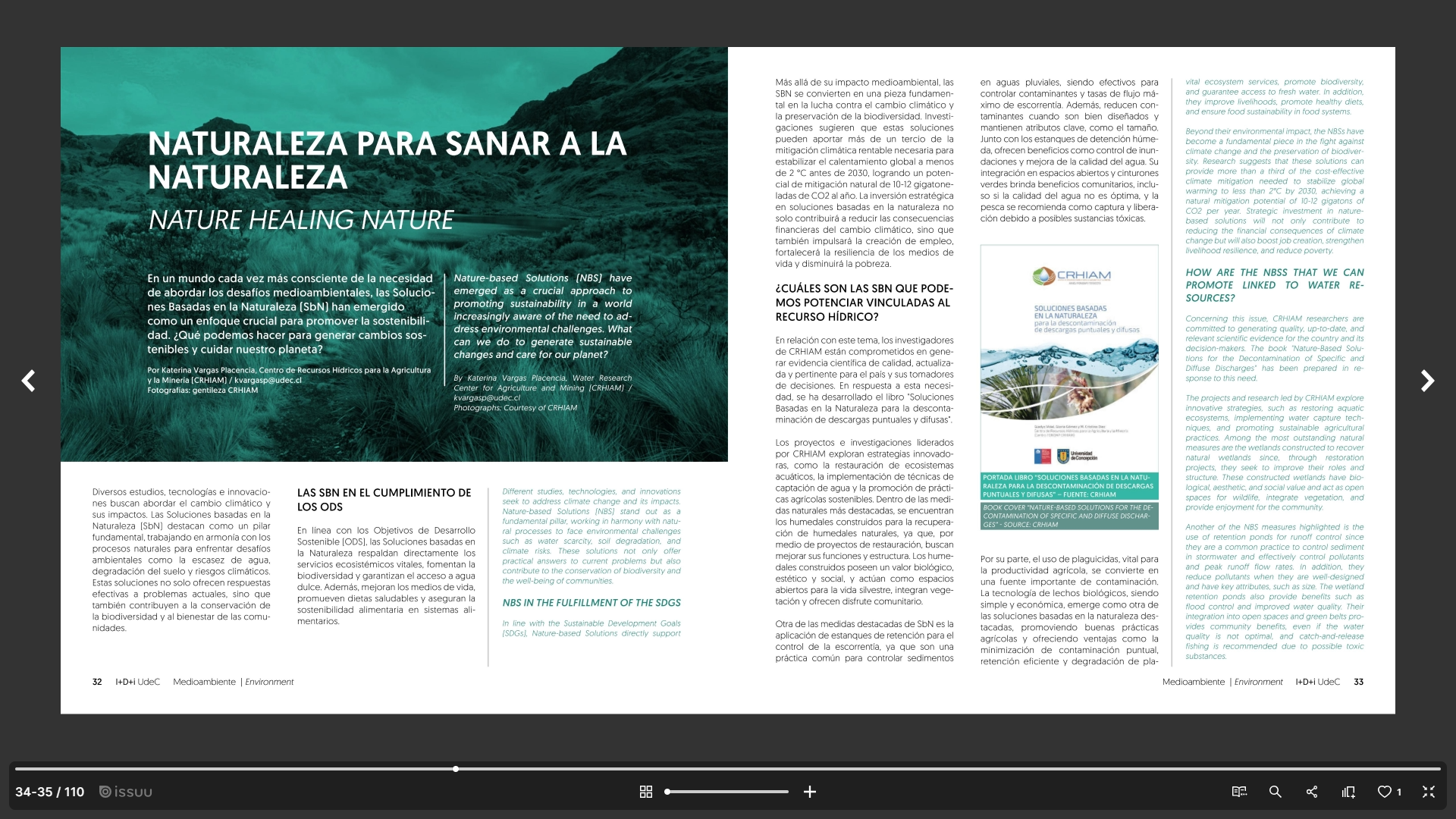Screen dimensions: 1456x819
Task: Click the CRHIAM book cover image
Action: click(1069, 358)
